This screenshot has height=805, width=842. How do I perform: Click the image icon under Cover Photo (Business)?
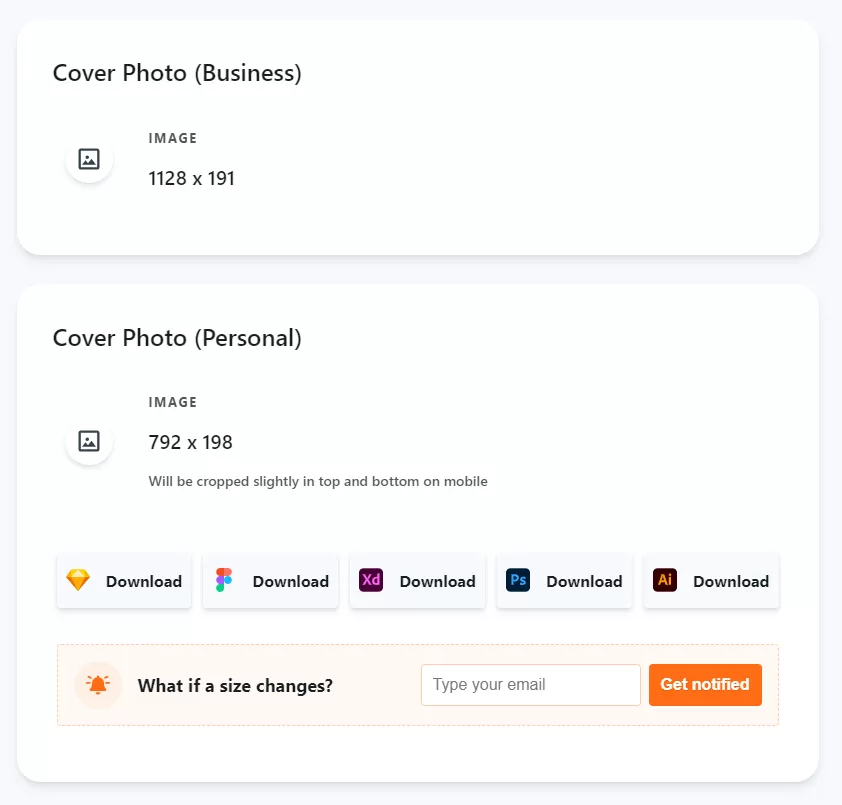tap(89, 159)
